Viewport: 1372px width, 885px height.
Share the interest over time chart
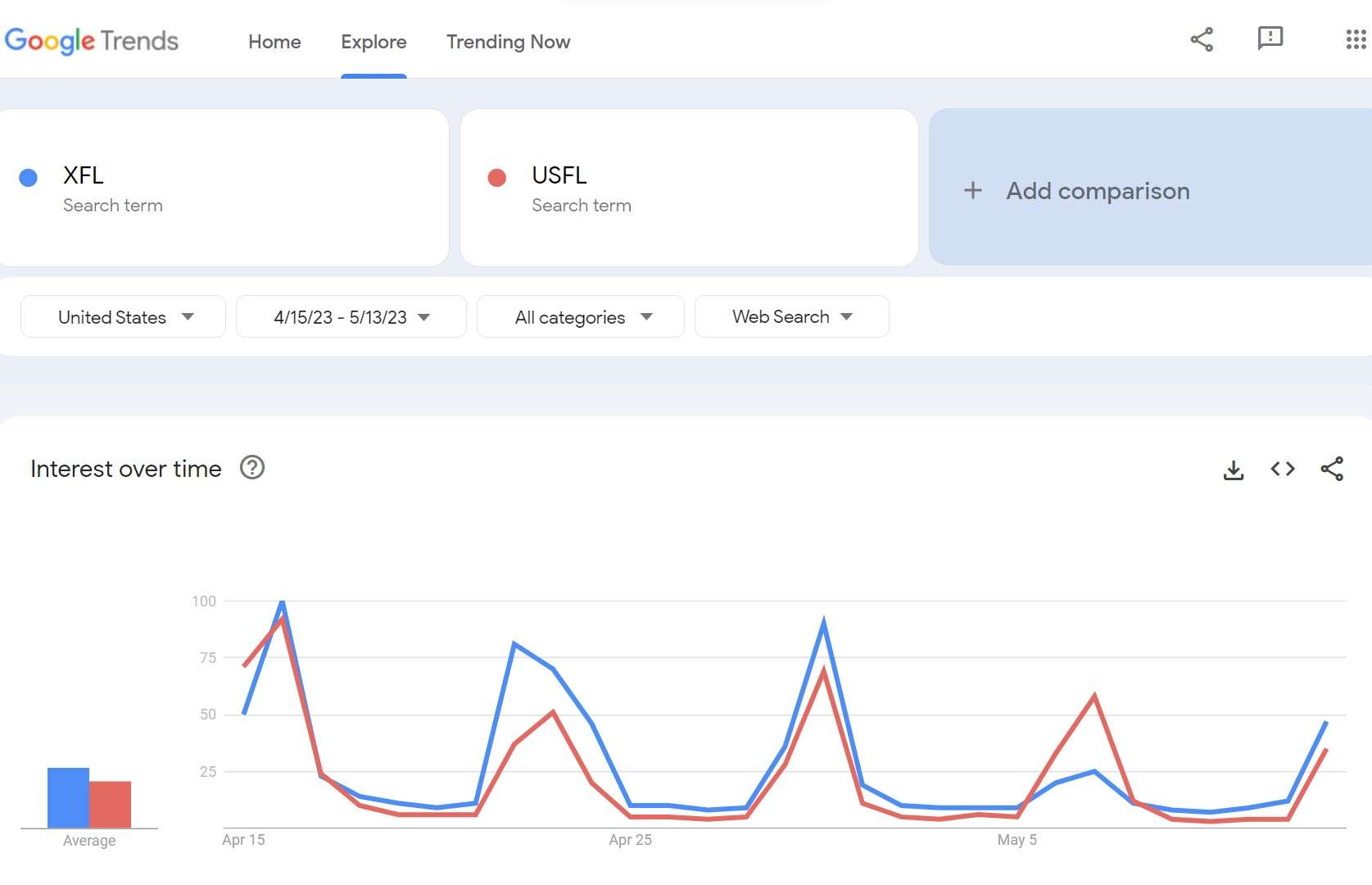coord(1332,469)
